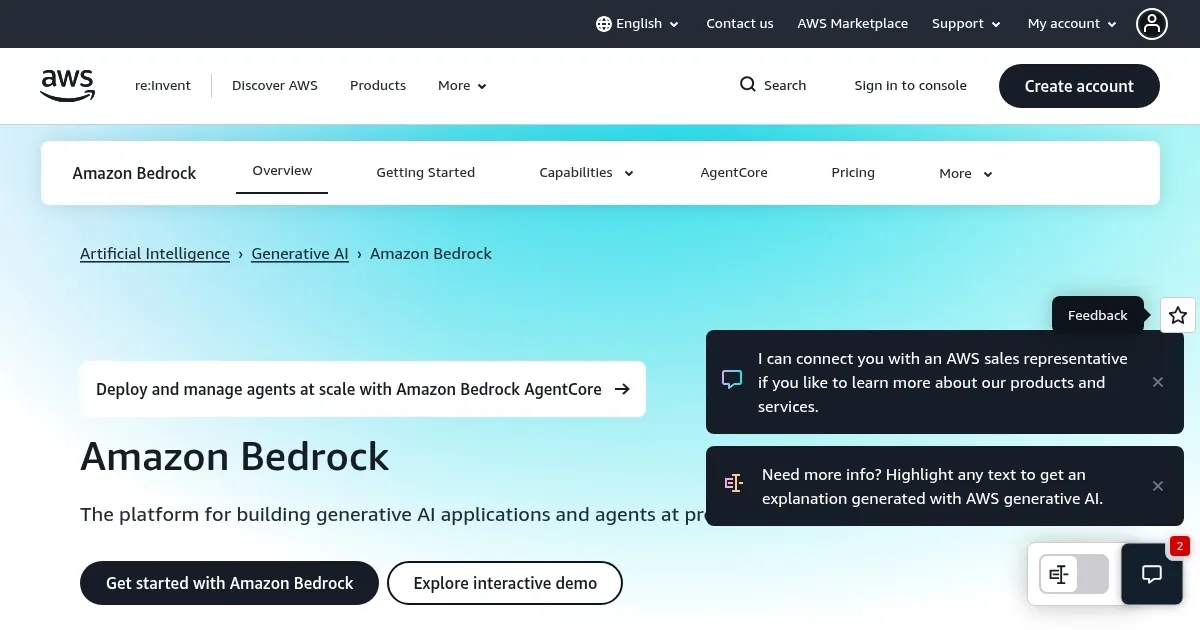This screenshot has height=630, width=1200.
Task: Open the chat widget in bottom corner
Action: click(1152, 574)
